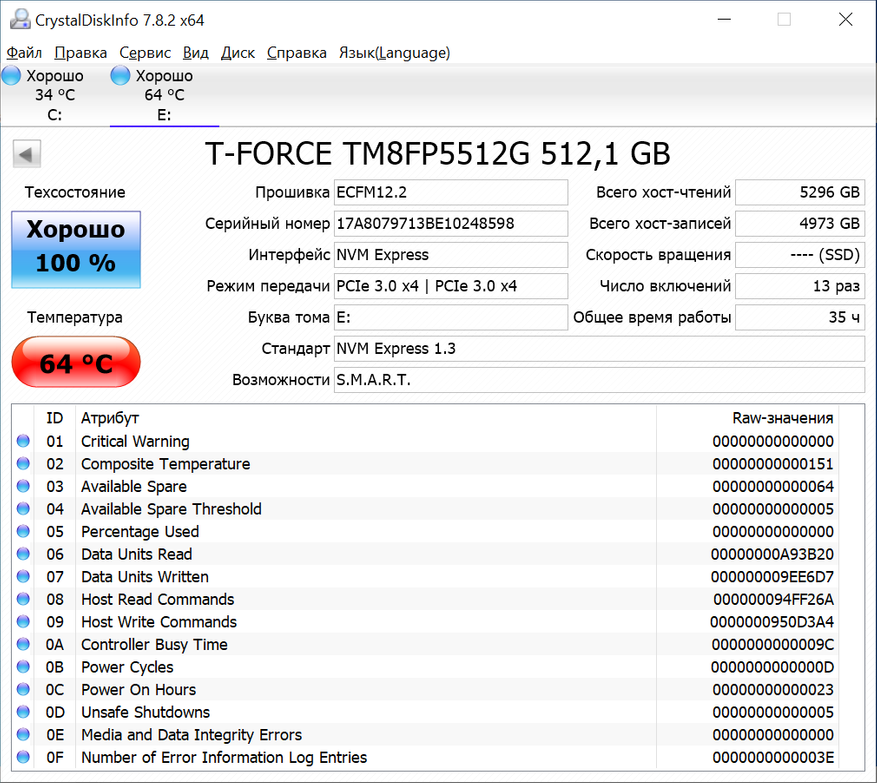Click raw value 00000000A93B20

tap(772, 554)
